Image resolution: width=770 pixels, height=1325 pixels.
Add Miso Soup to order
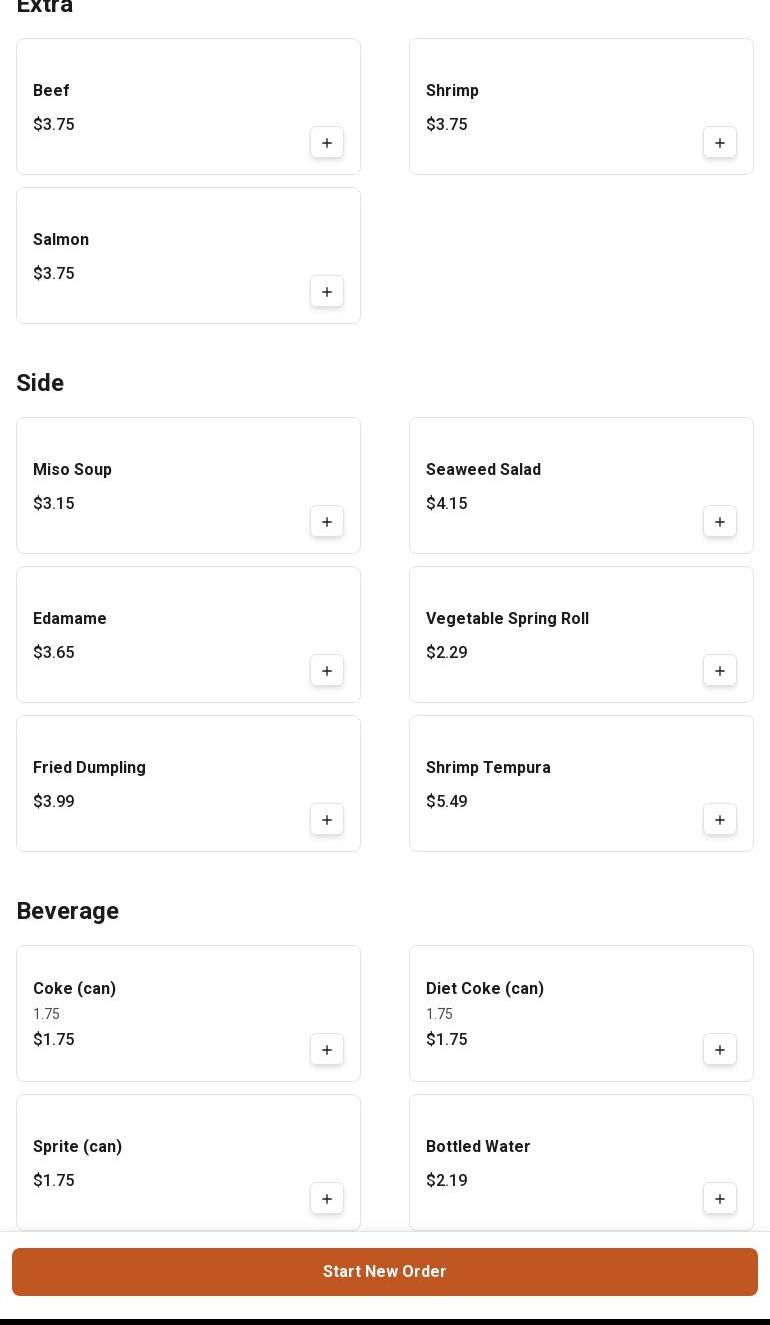click(x=327, y=522)
